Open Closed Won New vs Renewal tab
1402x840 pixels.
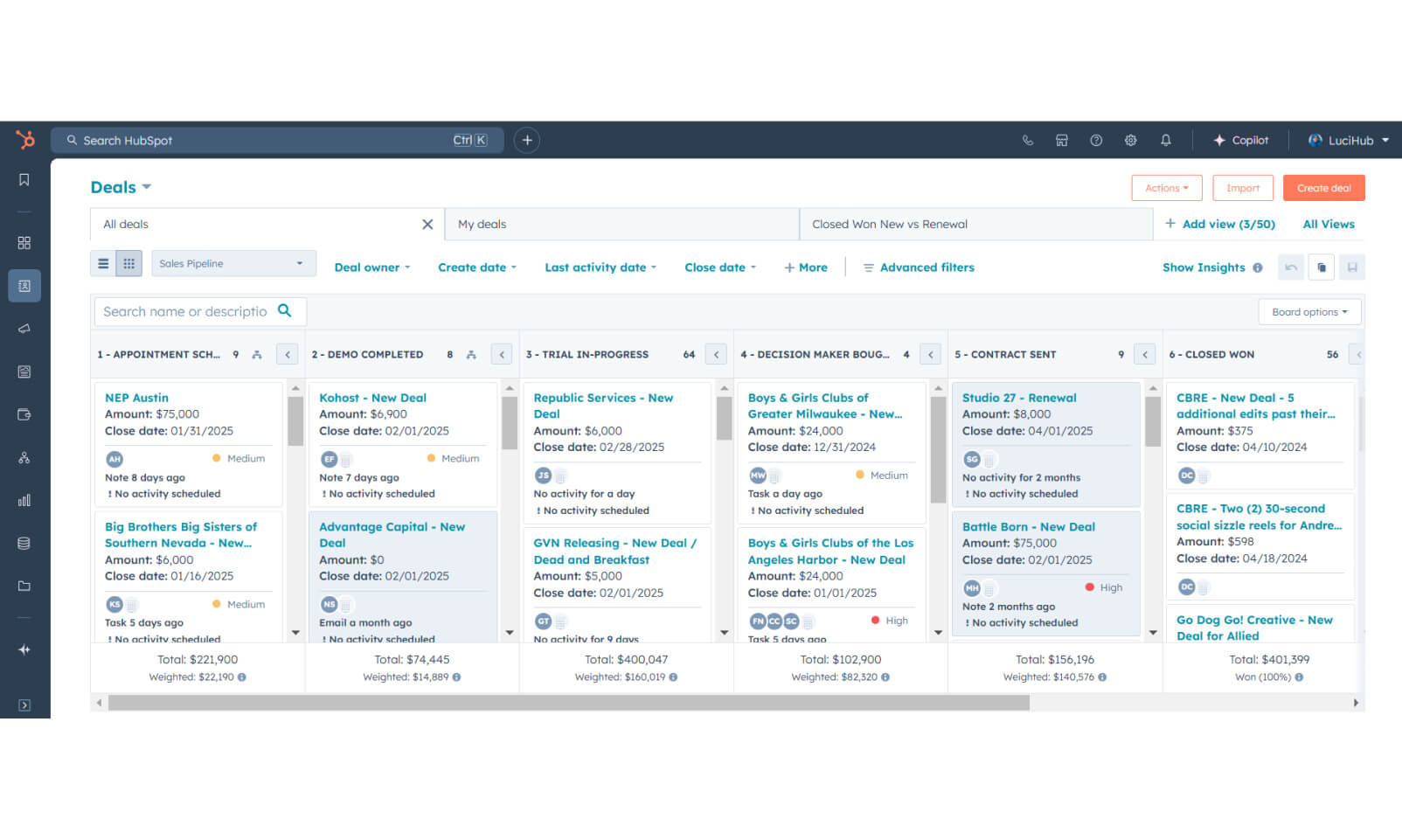pos(889,225)
